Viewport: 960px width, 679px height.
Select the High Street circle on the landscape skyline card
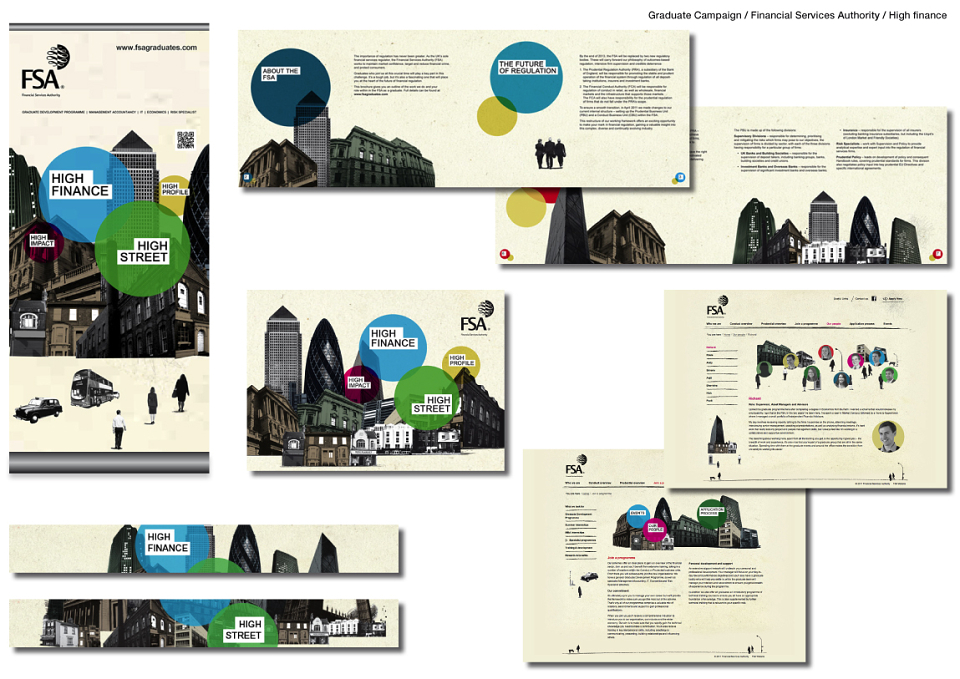pos(427,399)
